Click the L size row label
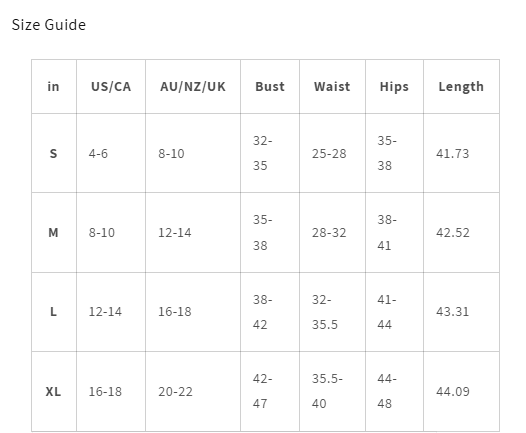The image size is (526, 433). (53, 312)
